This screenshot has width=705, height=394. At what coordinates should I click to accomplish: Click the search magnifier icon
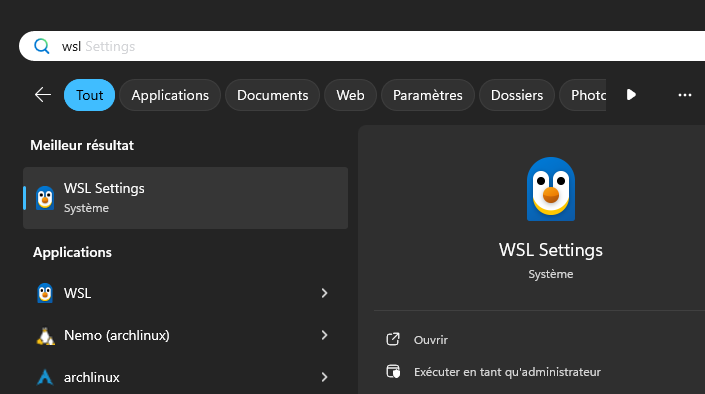click(42, 46)
